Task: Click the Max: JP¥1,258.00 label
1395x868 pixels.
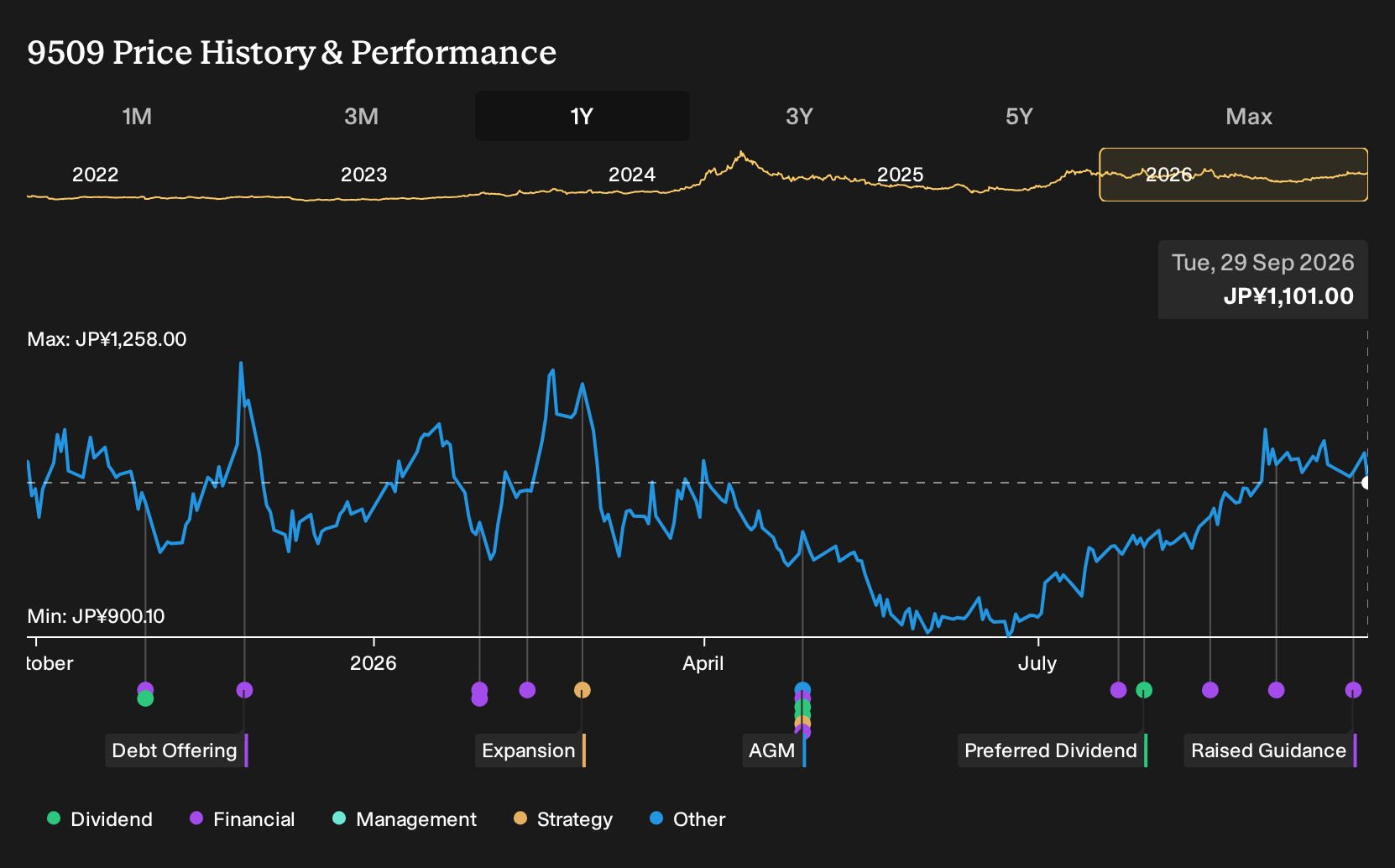Action: tap(107, 339)
